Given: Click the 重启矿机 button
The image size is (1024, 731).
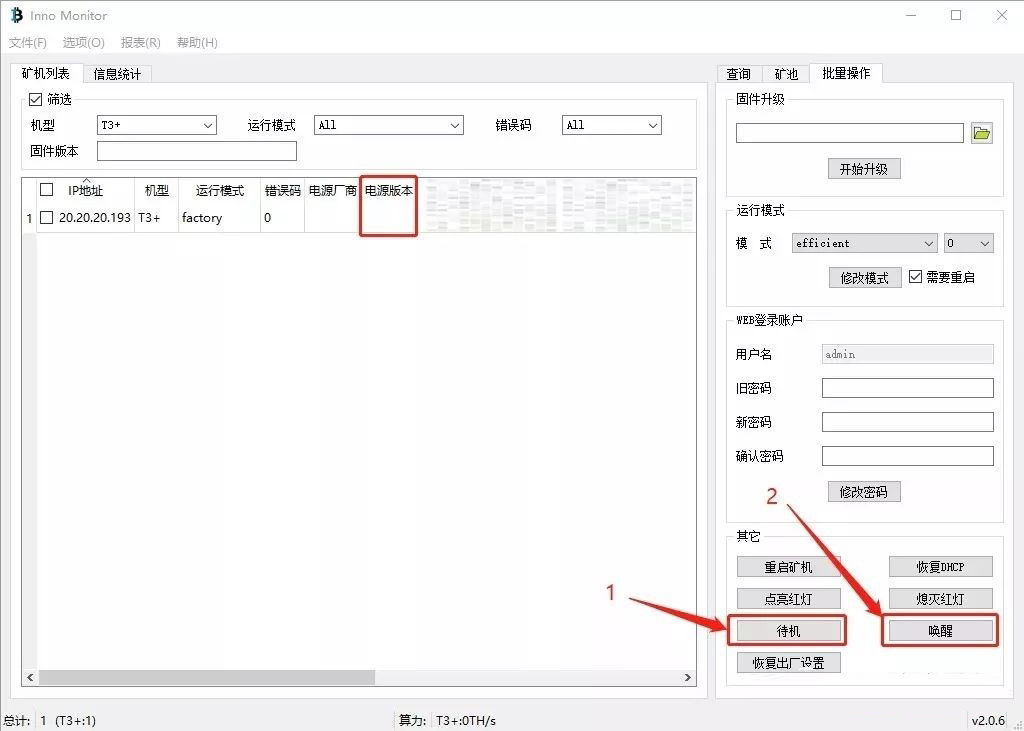Looking at the screenshot, I should 788,567.
